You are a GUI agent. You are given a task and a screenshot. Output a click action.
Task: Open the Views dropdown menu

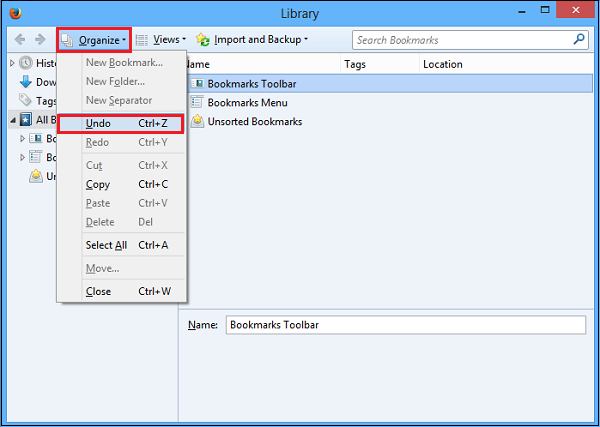point(161,40)
